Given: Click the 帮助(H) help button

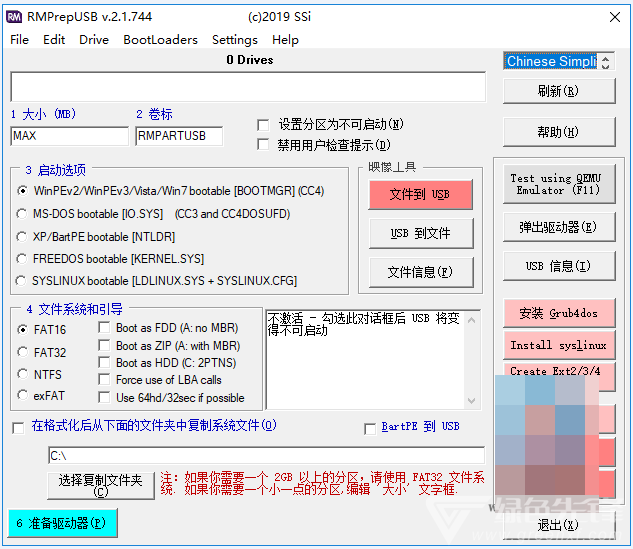Looking at the screenshot, I should coord(559,132).
